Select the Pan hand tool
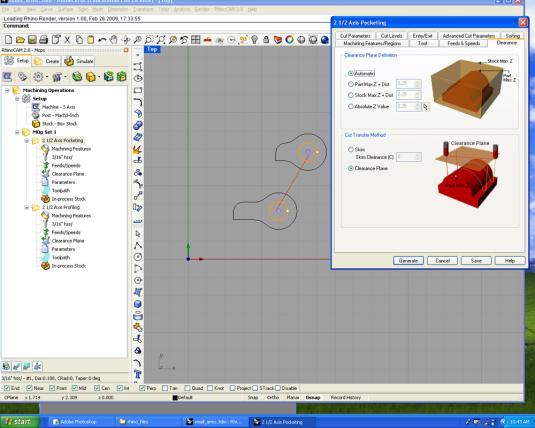This screenshot has width=535, height=428. pyautogui.click(x=114, y=40)
